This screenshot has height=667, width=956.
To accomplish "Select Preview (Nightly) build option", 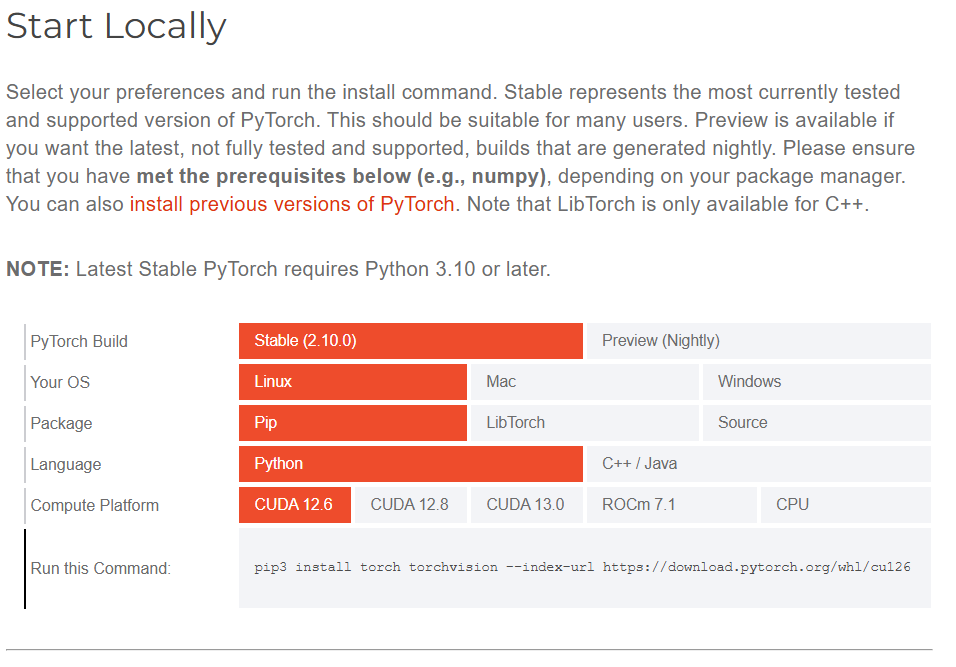I will (x=758, y=341).
